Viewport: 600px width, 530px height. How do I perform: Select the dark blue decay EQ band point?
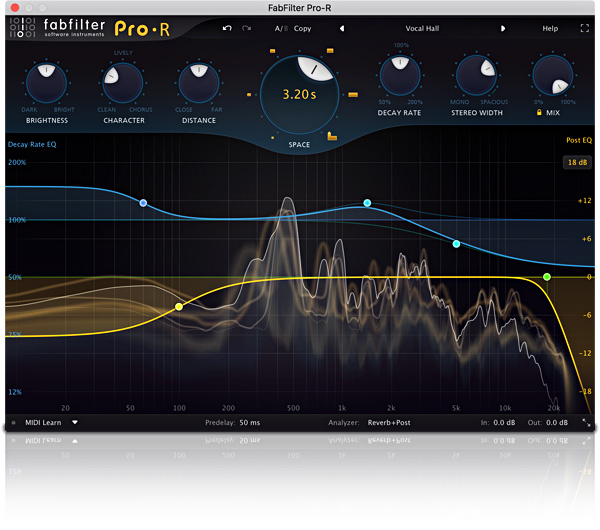143,203
